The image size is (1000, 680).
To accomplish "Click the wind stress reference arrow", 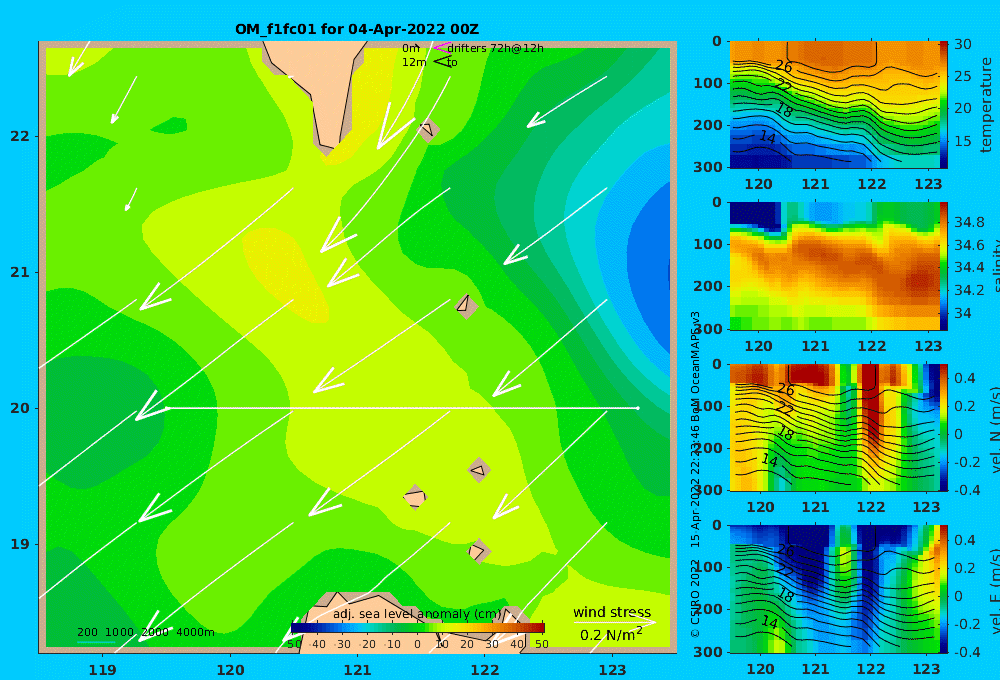I will (x=614, y=622).
